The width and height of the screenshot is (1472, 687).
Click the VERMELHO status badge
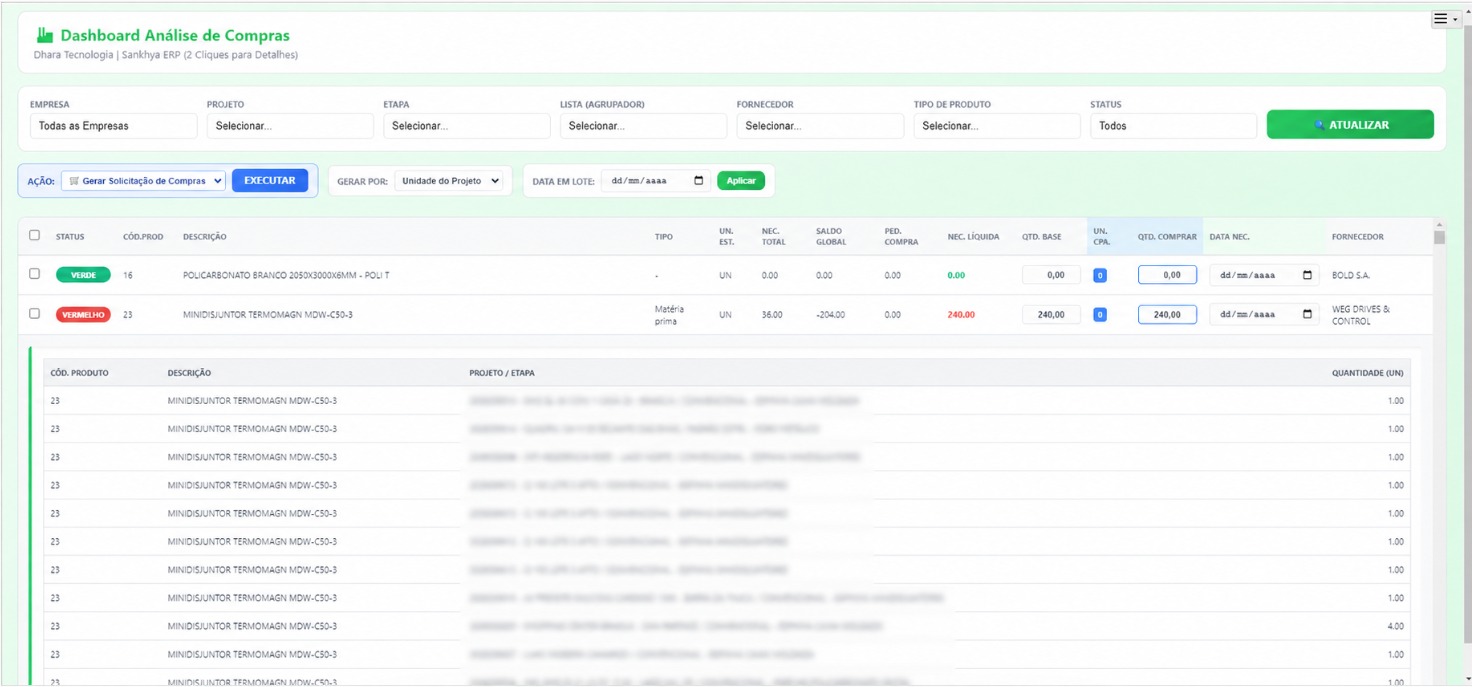click(x=83, y=314)
